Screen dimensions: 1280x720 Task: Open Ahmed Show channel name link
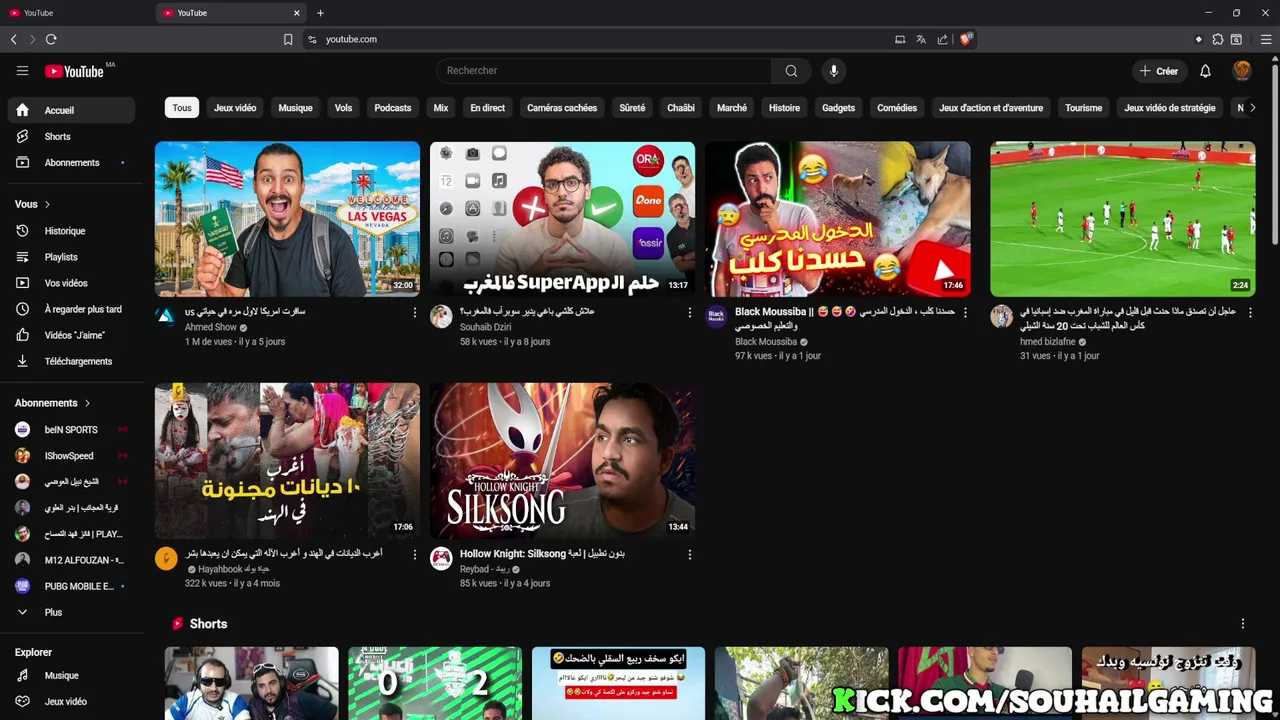(x=211, y=327)
